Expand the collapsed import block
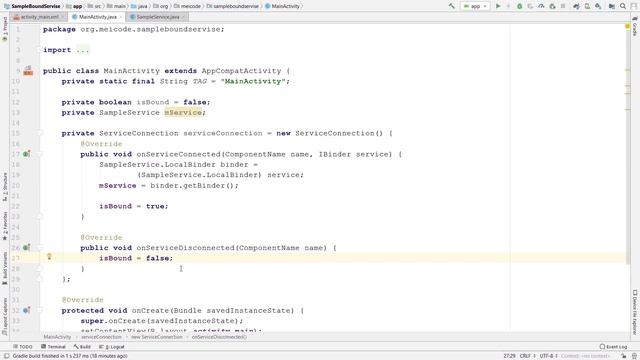The width and height of the screenshot is (640, 360). (83, 50)
